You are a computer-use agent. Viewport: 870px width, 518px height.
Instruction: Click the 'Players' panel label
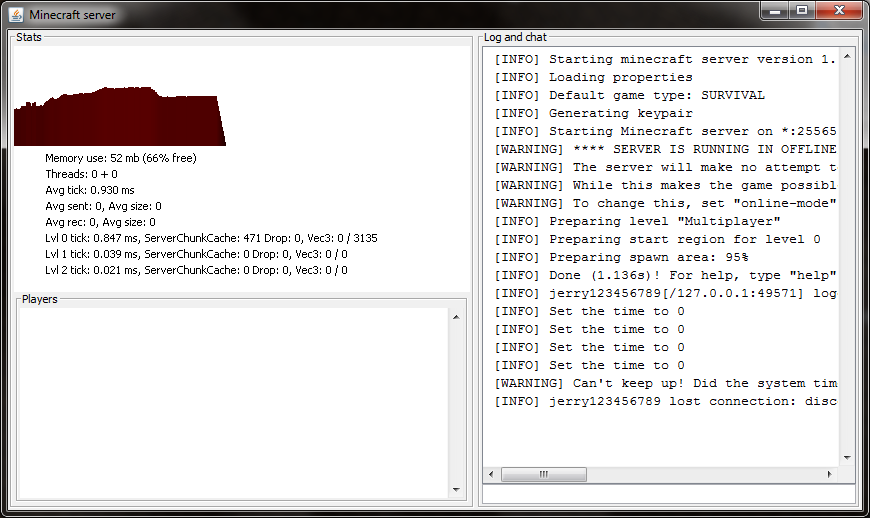pos(40,299)
